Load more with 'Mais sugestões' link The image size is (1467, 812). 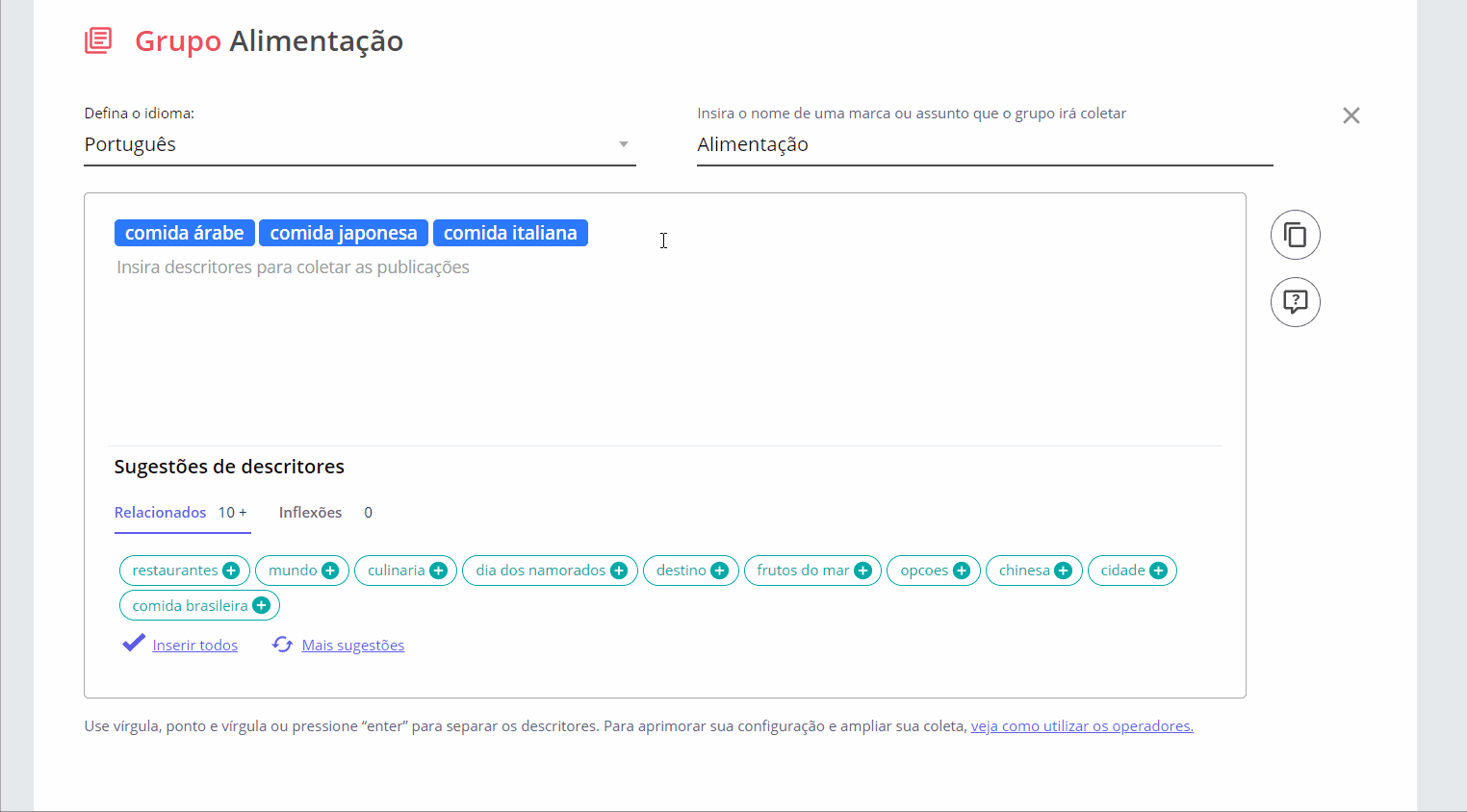click(352, 646)
